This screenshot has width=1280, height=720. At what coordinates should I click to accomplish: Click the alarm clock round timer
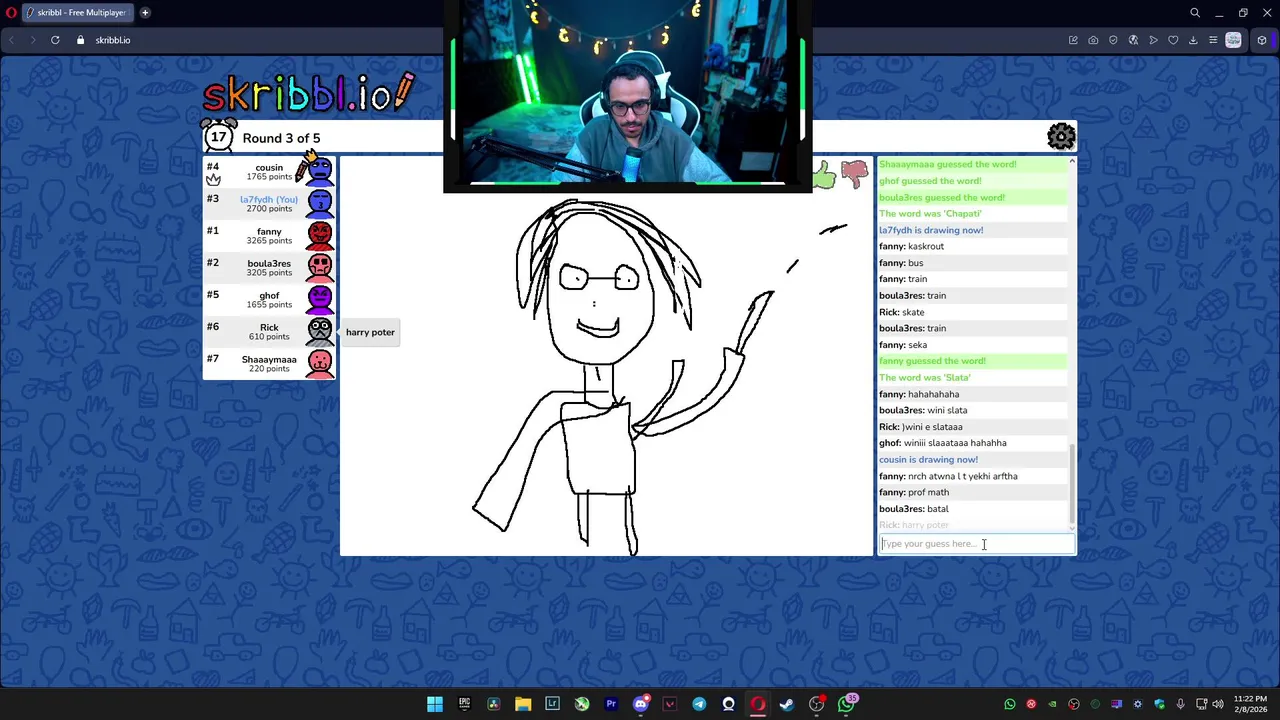(219, 137)
